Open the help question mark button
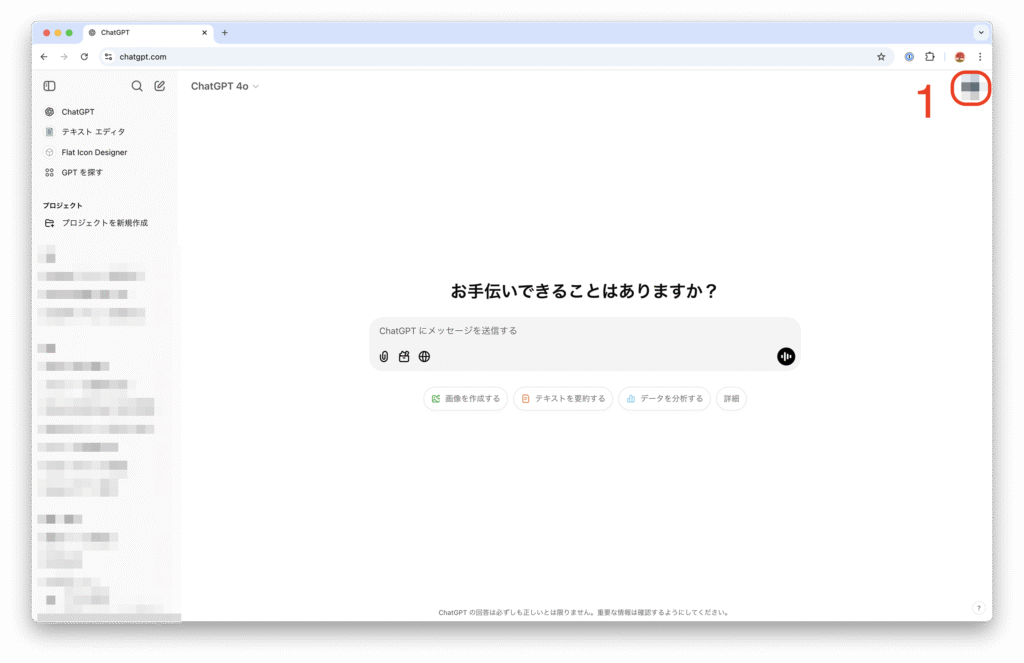The image size is (1024, 663). [x=978, y=608]
